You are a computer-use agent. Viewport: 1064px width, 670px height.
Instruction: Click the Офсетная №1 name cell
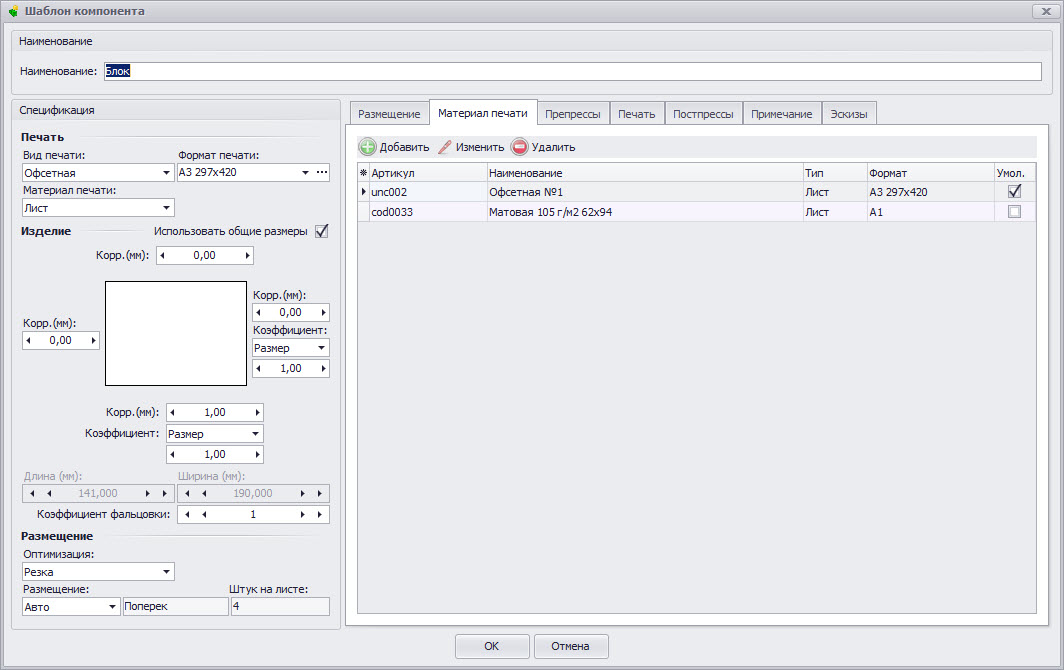tap(645, 192)
